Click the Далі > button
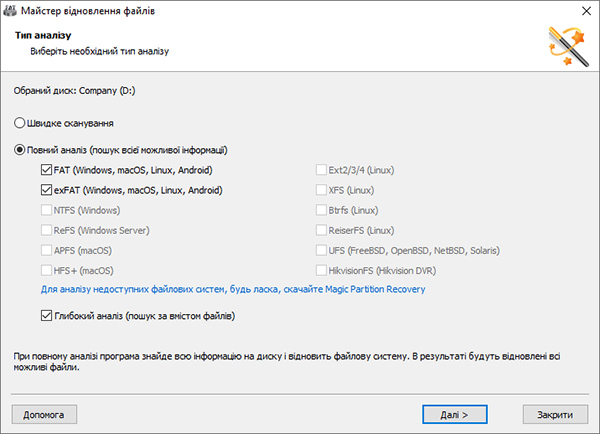The image size is (600, 434). coord(455,414)
